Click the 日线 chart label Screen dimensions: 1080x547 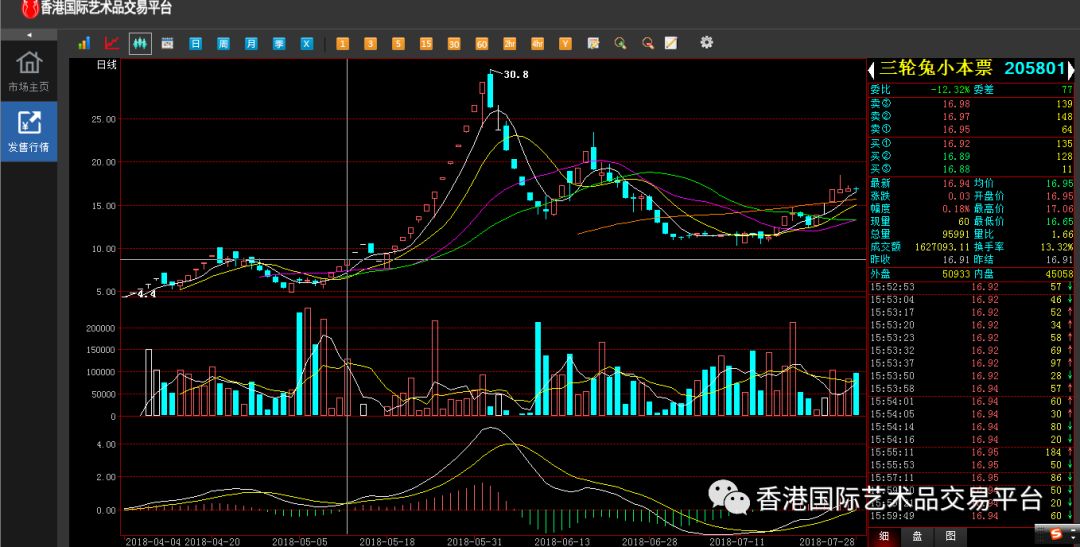click(x=107, y=65)
